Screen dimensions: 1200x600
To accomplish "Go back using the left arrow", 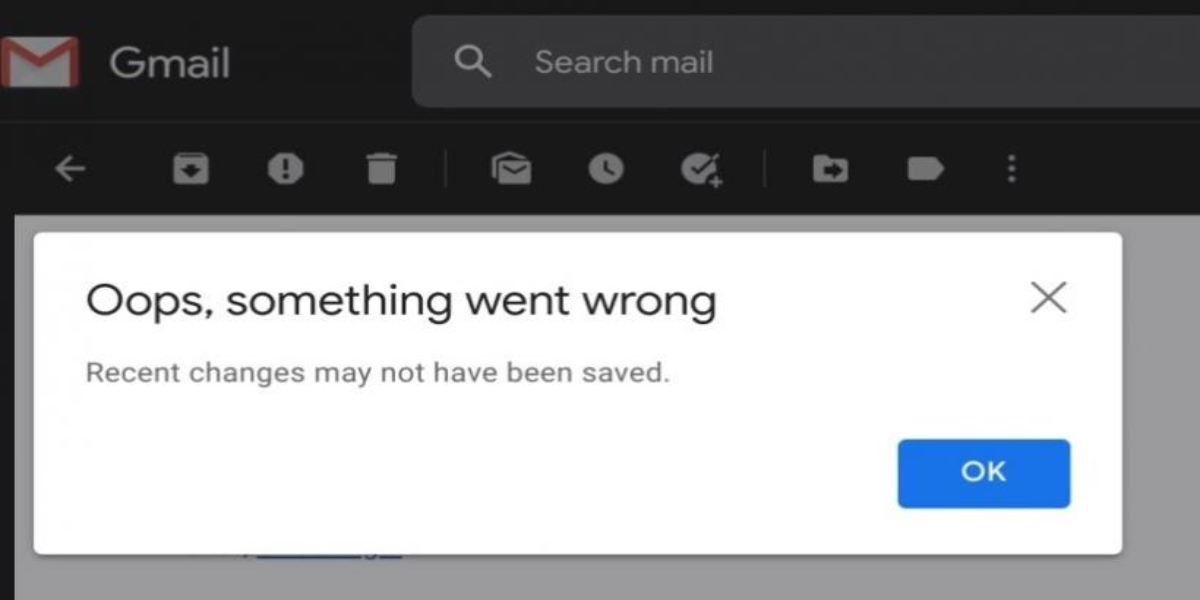I will [x=69, y=169].
